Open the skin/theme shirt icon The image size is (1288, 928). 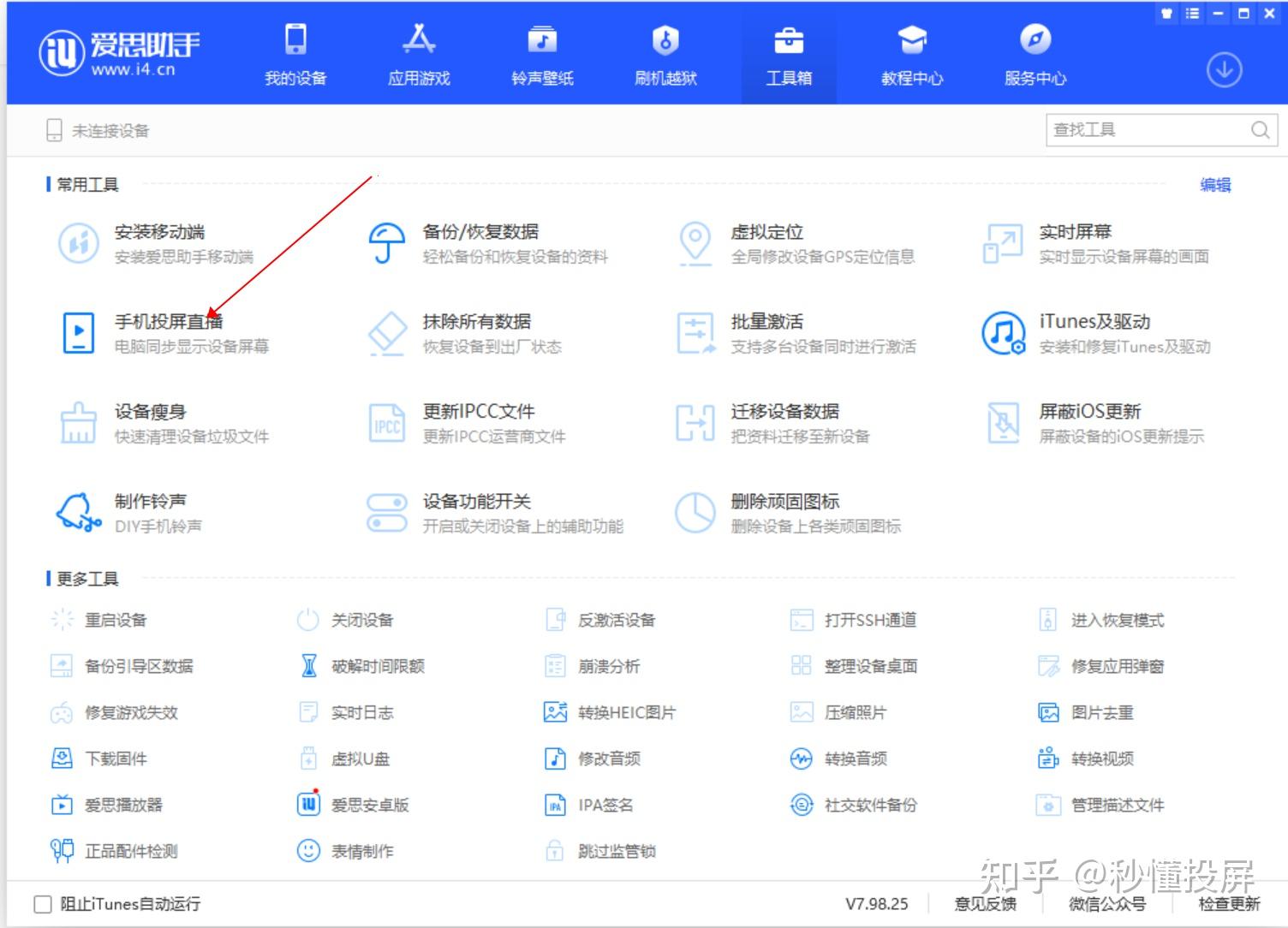click(x=1166, y=14)
